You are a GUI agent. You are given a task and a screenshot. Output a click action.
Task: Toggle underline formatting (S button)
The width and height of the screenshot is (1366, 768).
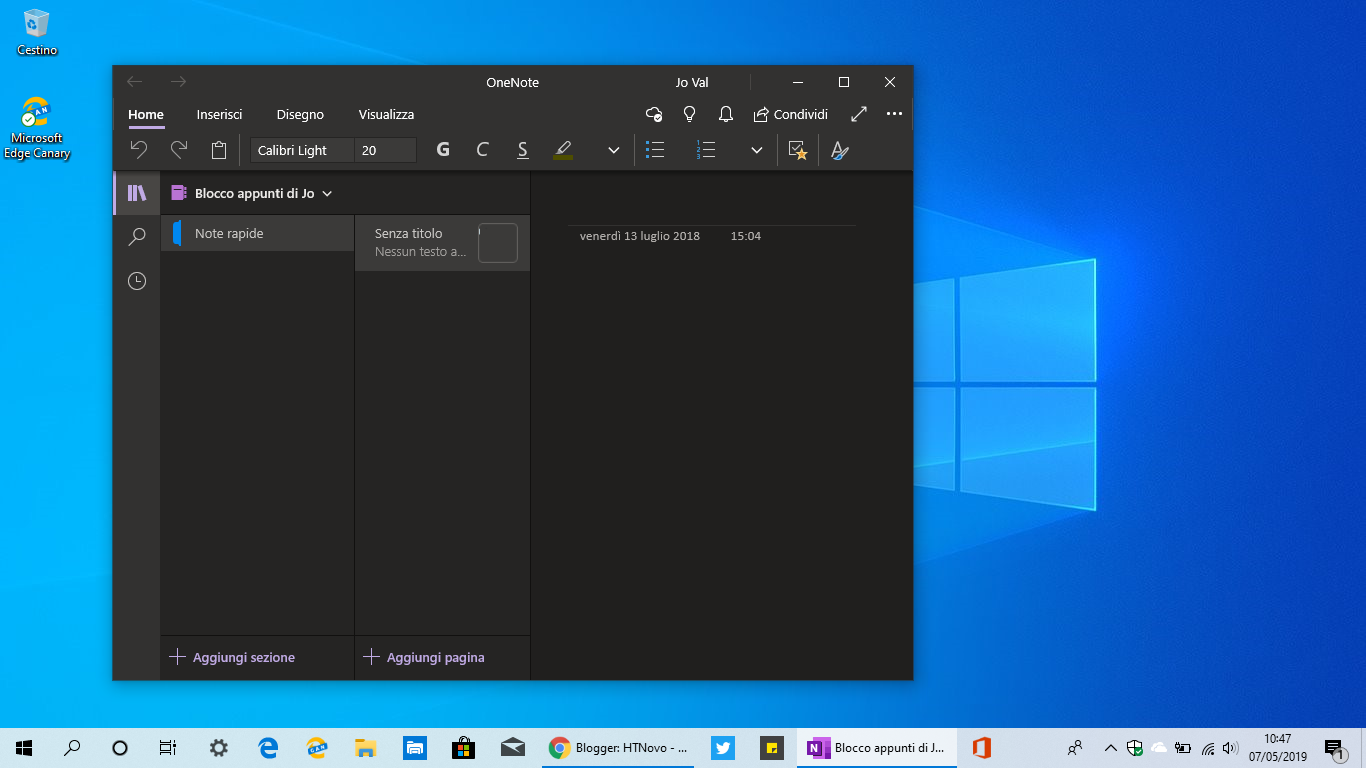point(522,150)
